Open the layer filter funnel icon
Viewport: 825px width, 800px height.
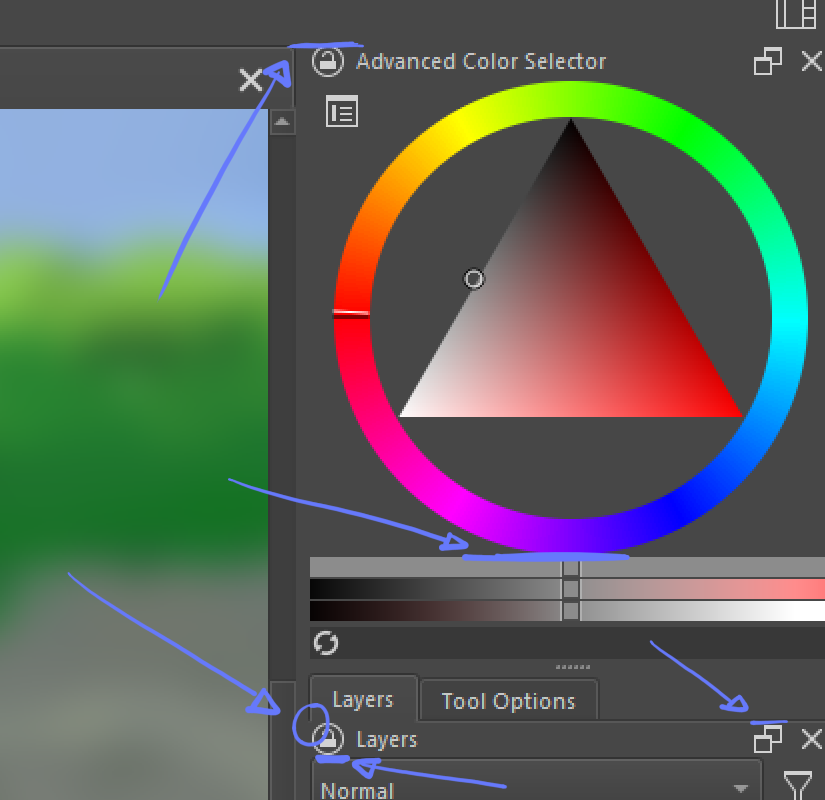[798, 786]
